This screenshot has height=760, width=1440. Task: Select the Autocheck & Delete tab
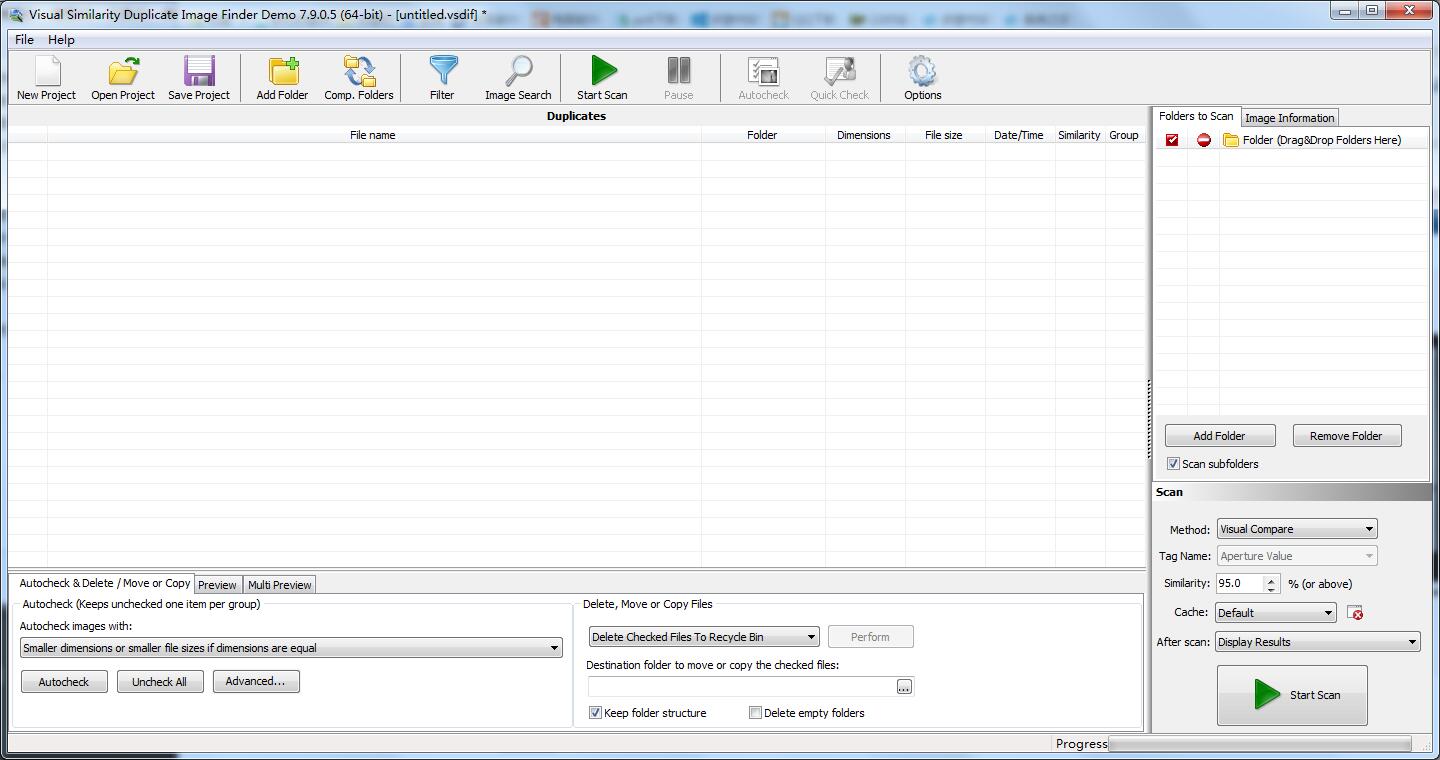[104, 583]
